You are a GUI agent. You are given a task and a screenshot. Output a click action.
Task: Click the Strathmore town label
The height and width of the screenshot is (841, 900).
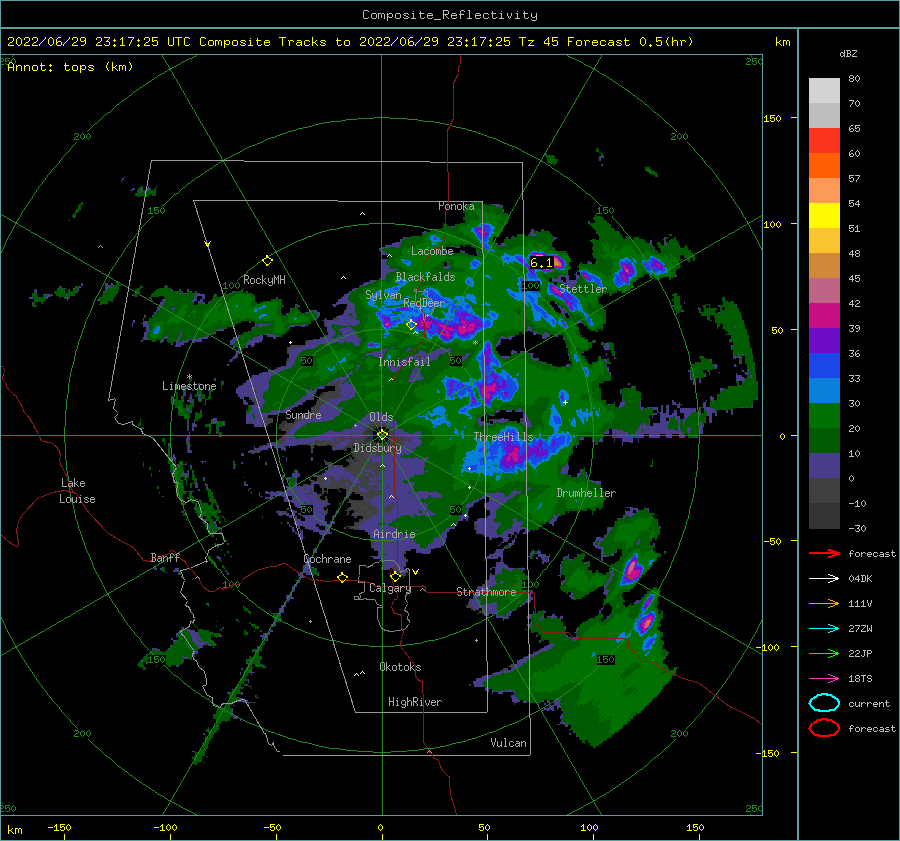tap(486, 592)
